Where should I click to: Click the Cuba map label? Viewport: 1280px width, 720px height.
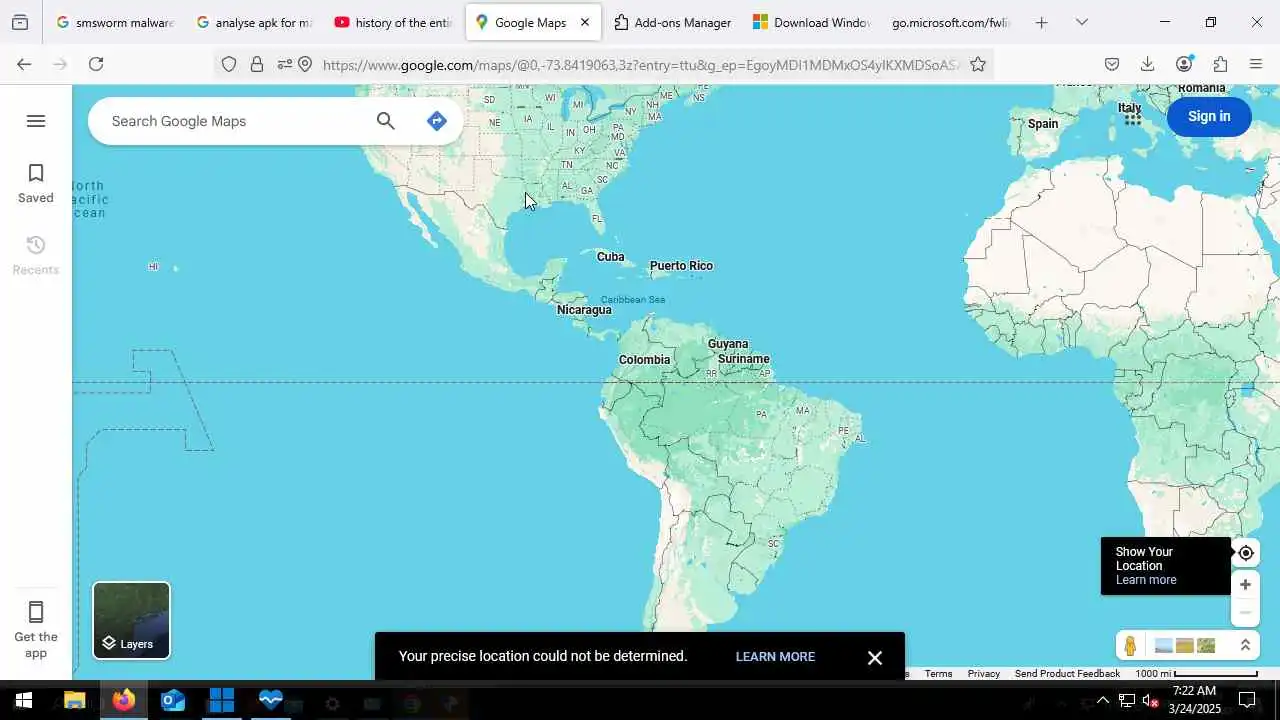[x=610, y=257]
